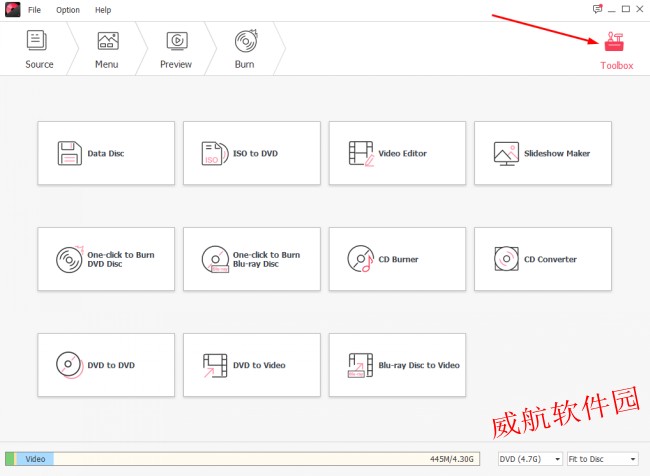This screenshot has width=650, height=476.
Task: Launch the Slideshow Maker icon
Action: click(x=506, y=153)
